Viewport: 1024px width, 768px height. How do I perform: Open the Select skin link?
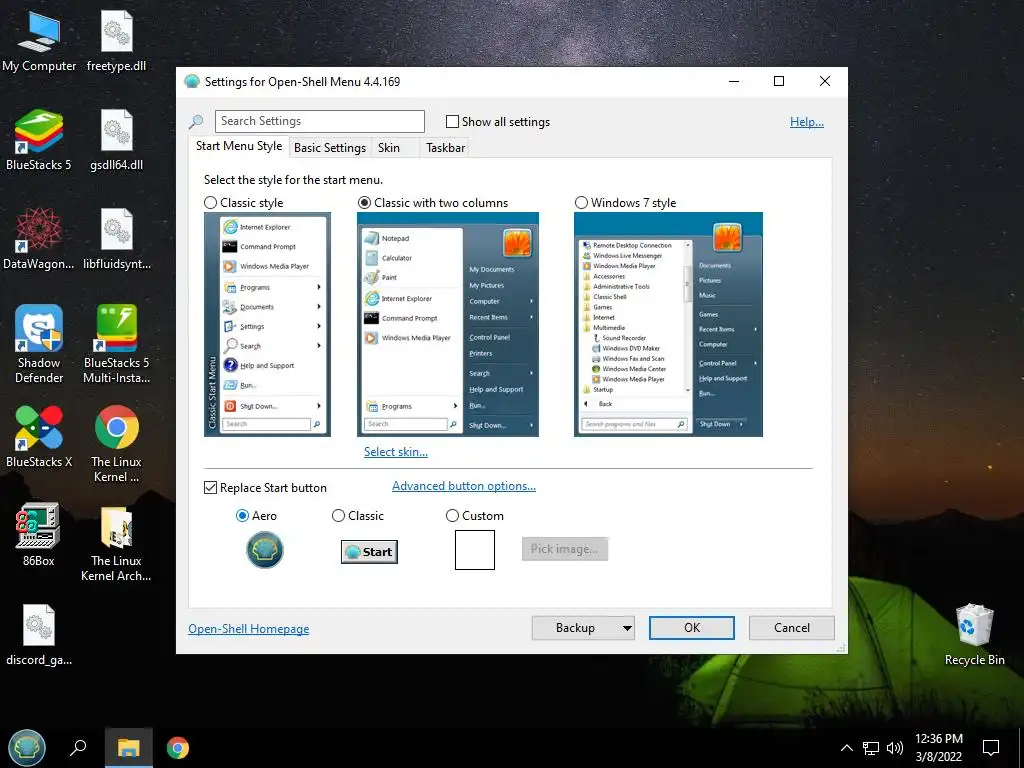[x=396, y=452]
